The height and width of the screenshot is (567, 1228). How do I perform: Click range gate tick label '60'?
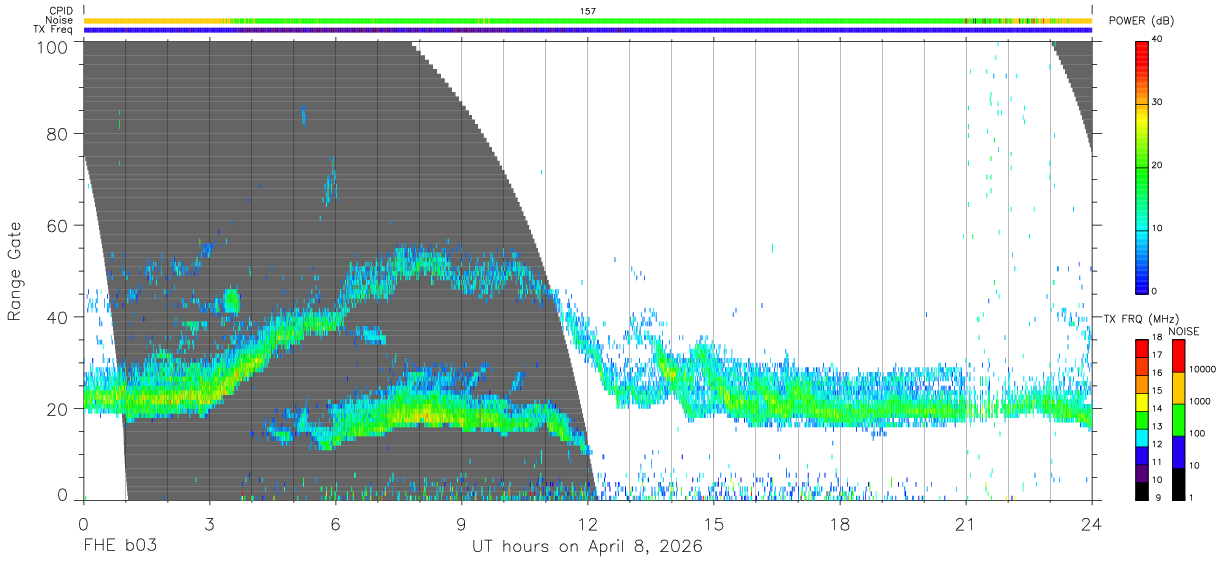pos(59,225)
